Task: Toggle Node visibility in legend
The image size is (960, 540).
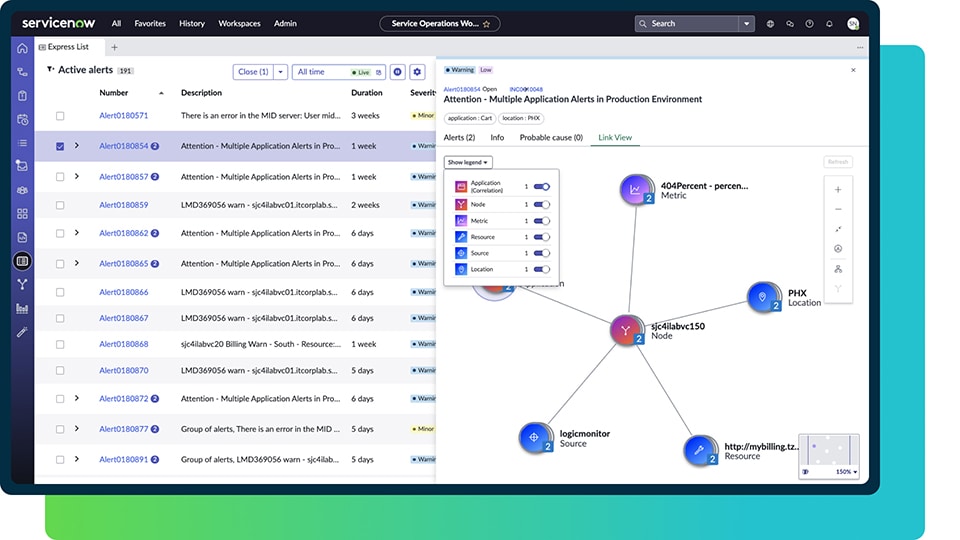Action: (542, 204)
